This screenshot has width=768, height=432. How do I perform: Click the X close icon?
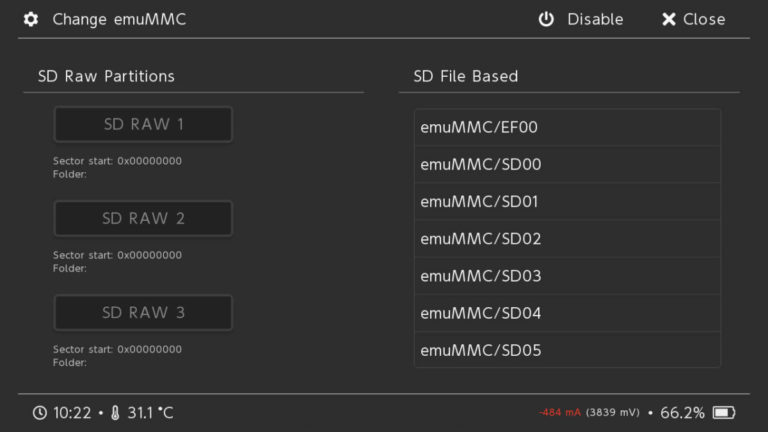tap(669, 19)
